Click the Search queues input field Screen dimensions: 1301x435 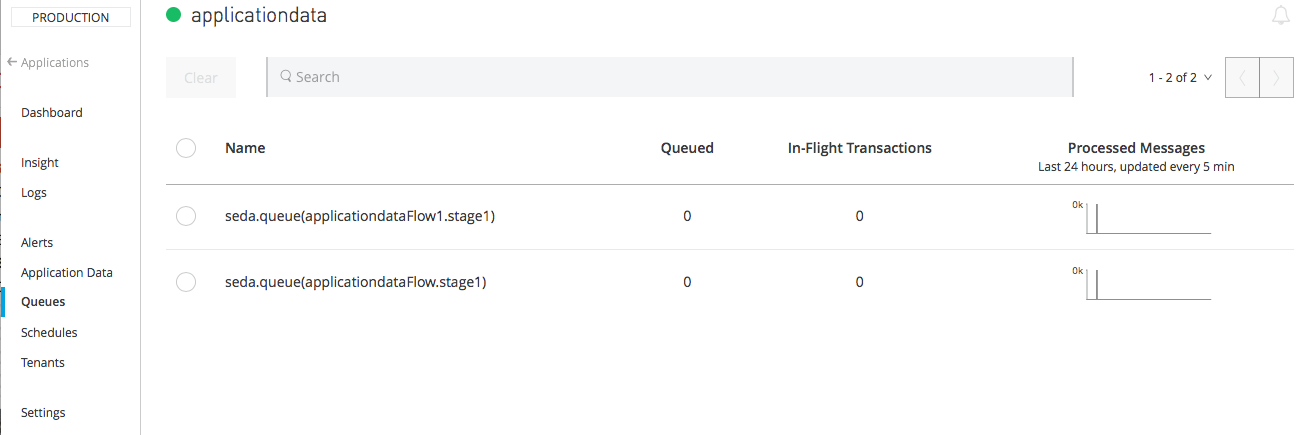tap(670, 77)
